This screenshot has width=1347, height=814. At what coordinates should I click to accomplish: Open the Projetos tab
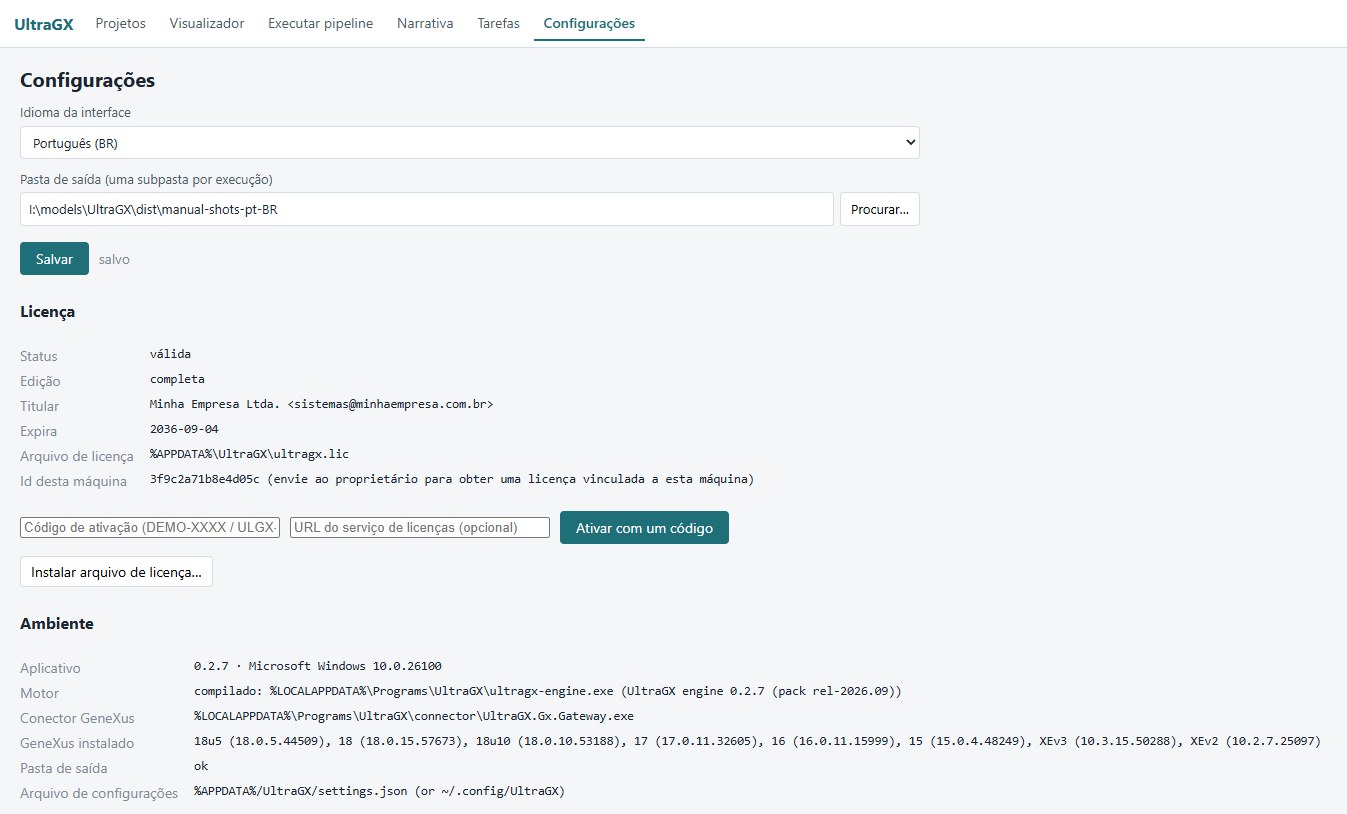pyautogui.click(x=120, y=23)
